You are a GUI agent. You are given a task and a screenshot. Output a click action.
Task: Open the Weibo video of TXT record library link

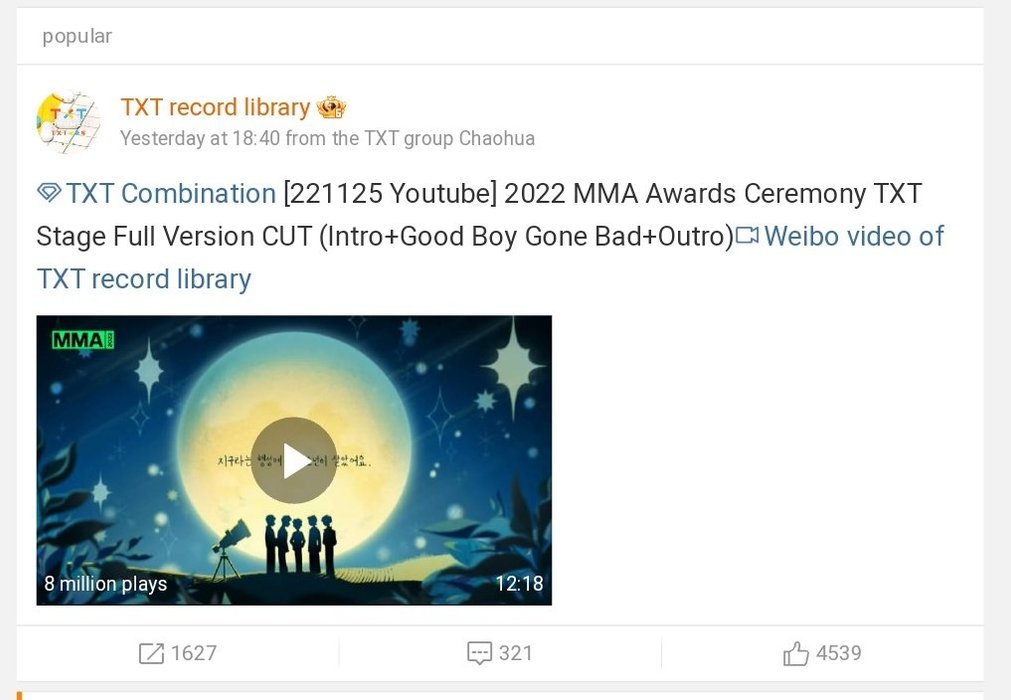[x=491, y=257]
